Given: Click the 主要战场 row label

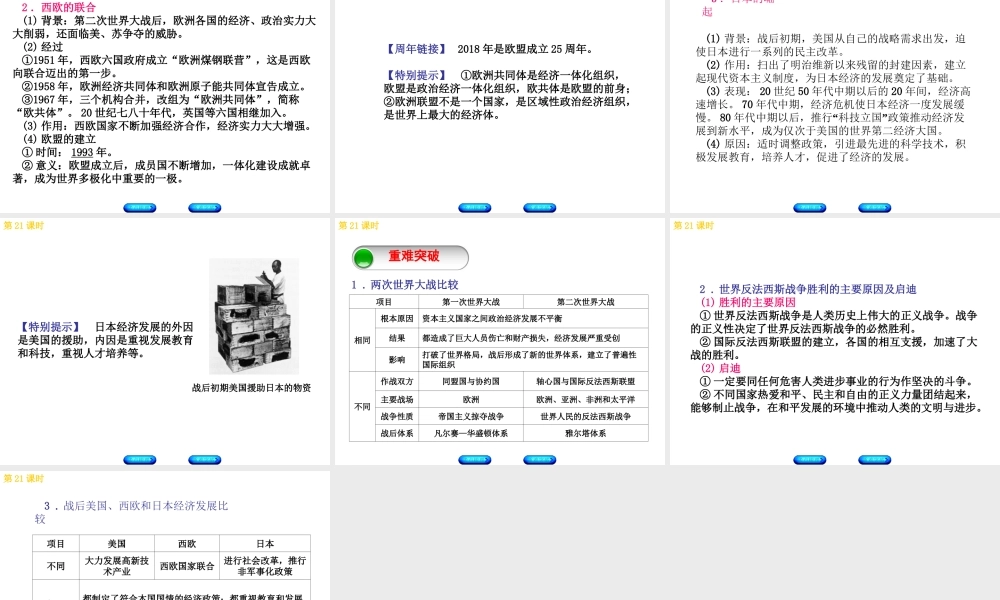Looking at the screenshot, I should click(397, 399).
